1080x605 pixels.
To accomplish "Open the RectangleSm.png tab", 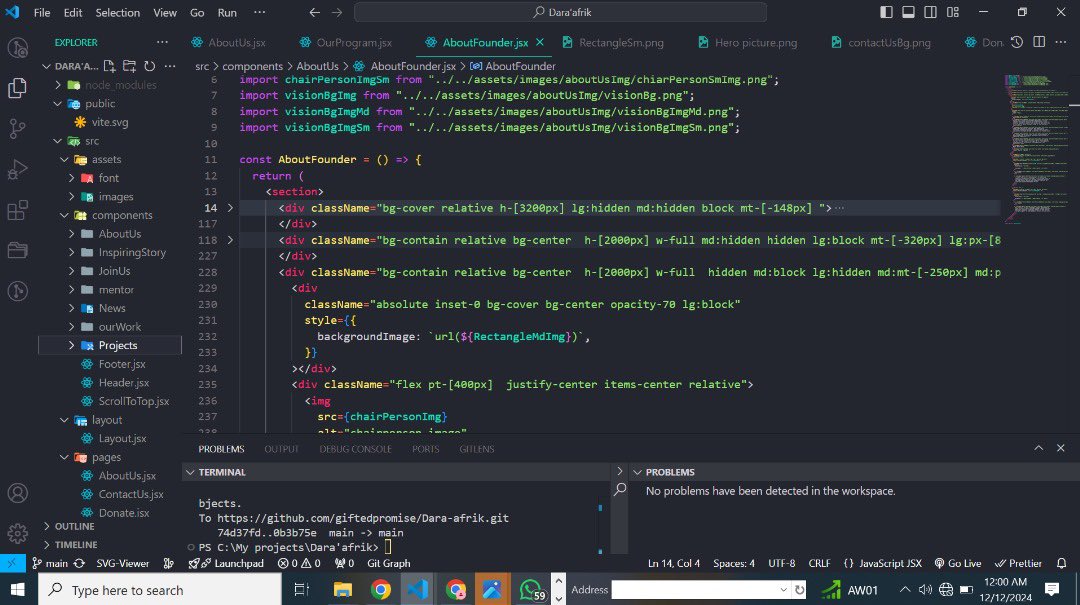I will click(x=613, y=42).
